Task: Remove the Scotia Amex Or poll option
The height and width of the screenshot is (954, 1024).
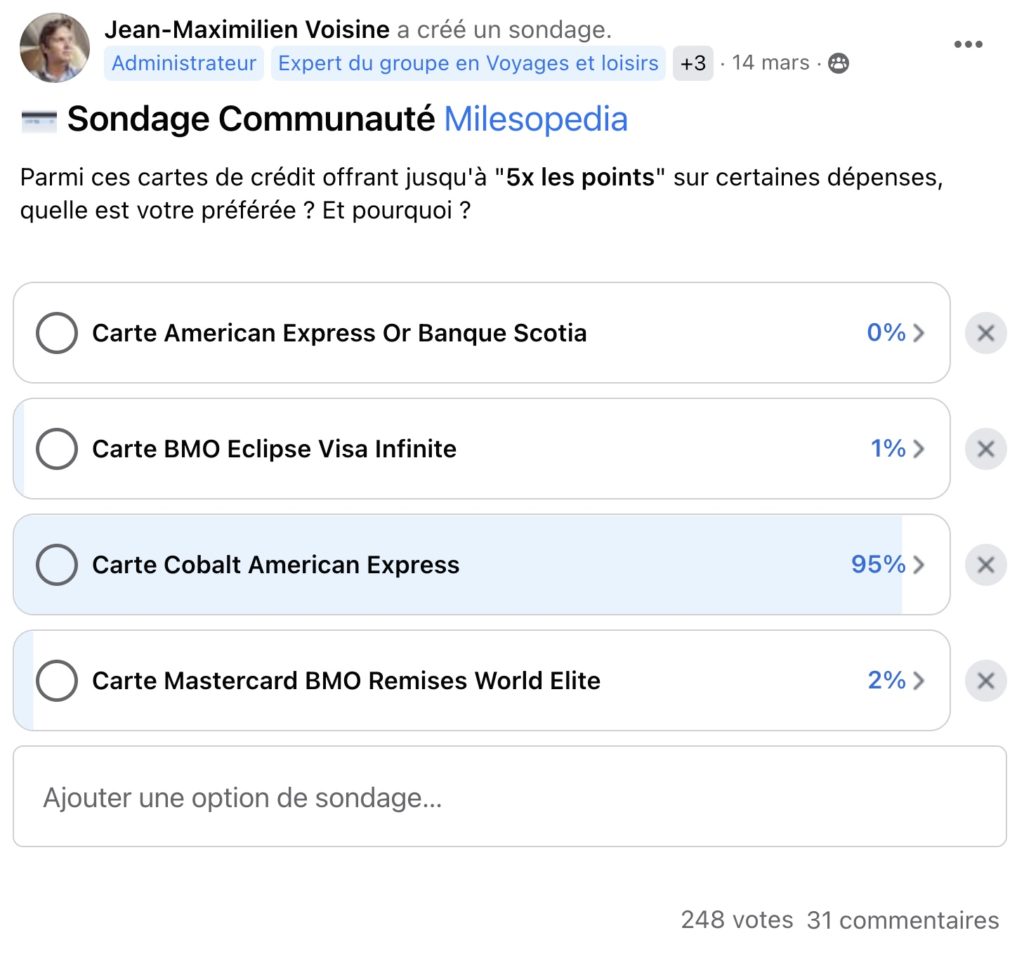Action: [985, 332]
